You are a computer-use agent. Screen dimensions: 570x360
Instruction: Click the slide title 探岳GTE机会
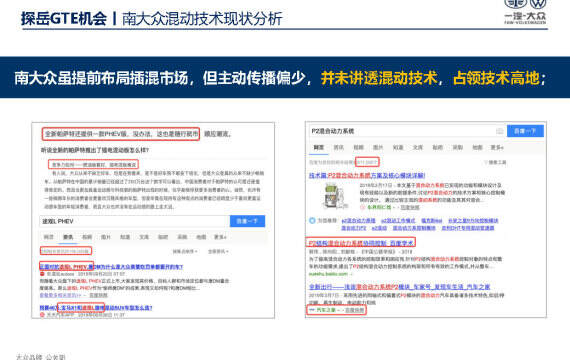click(64, 19)
